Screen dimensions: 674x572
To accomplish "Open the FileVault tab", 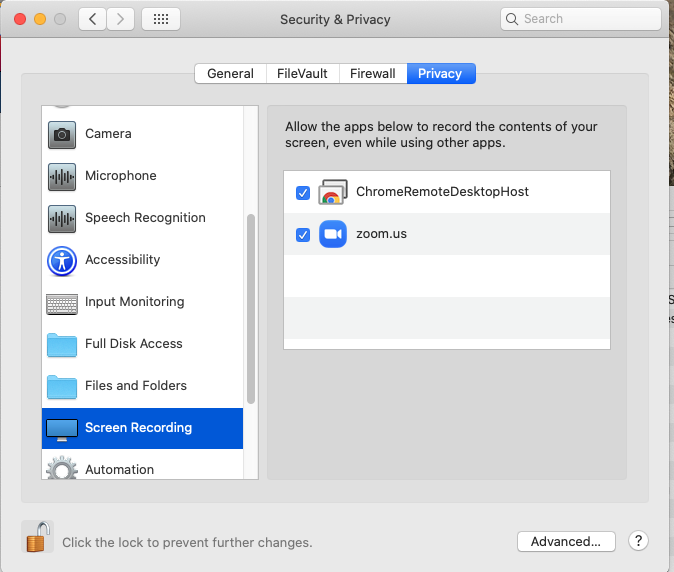I will pos(302,73).
